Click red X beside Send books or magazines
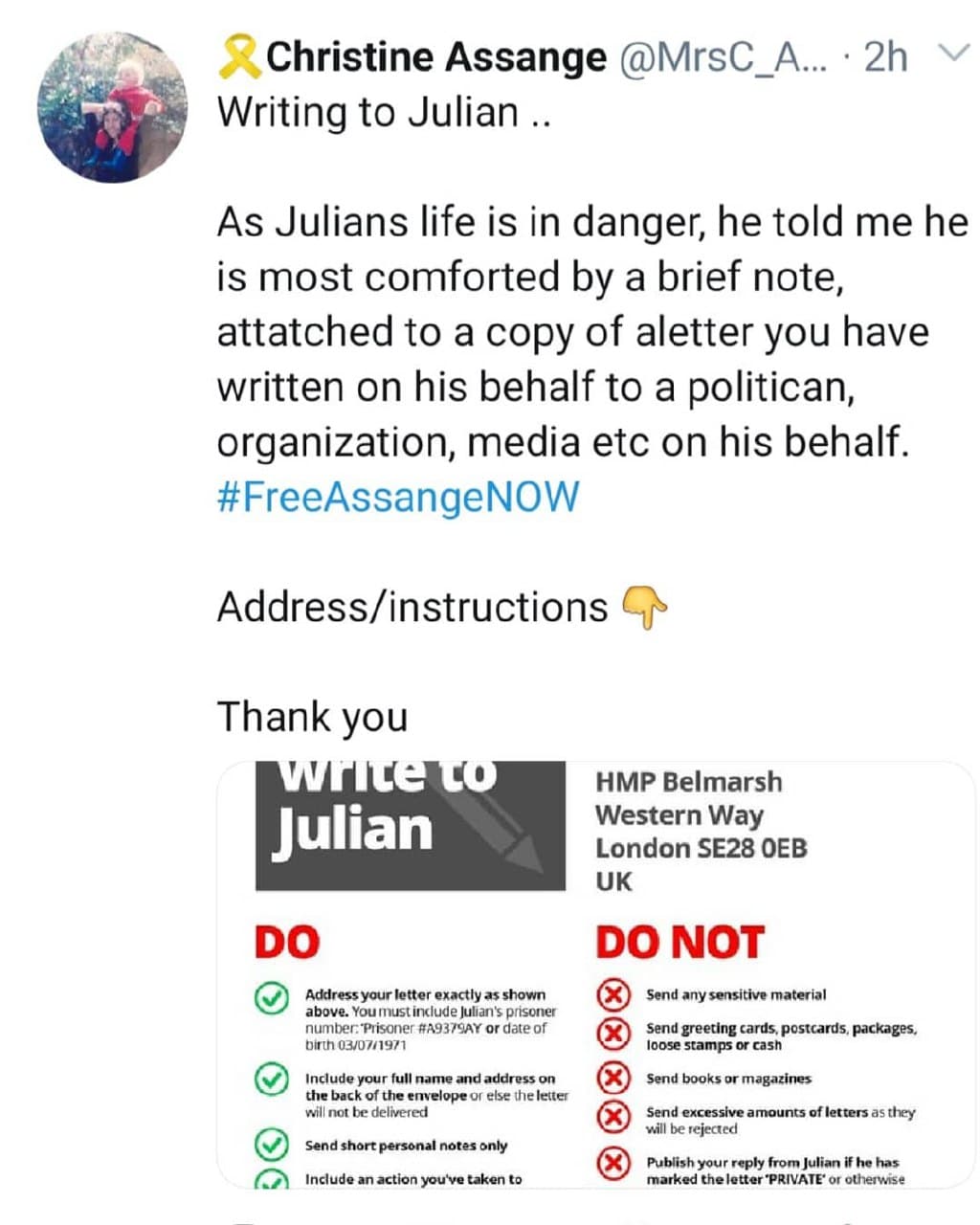Screen dimensions: 980x1225 (x=613, y=1078)
